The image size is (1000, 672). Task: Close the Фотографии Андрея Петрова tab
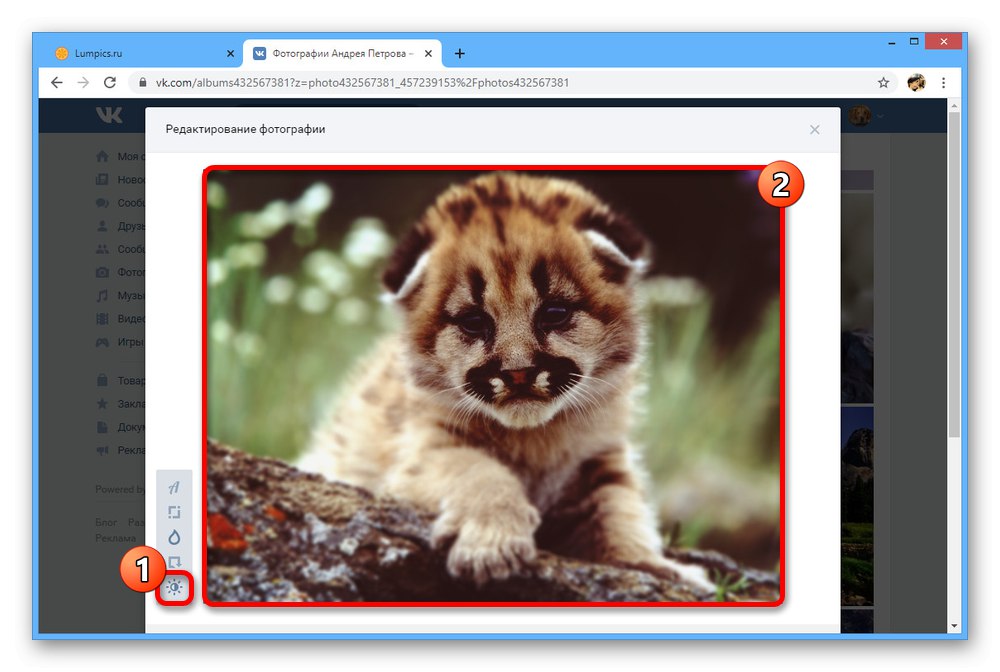pos(429,54)
